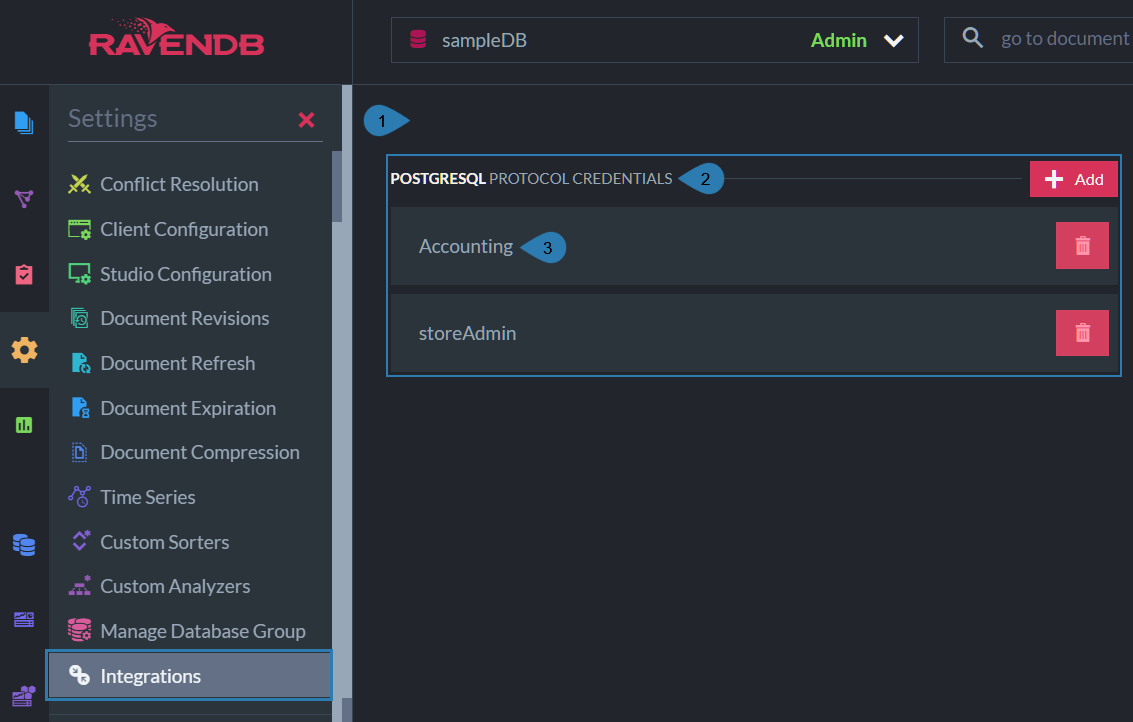Open the Manage Server sidebar icon
This screenshot has width=1133, height=722.
click(24, 620)
